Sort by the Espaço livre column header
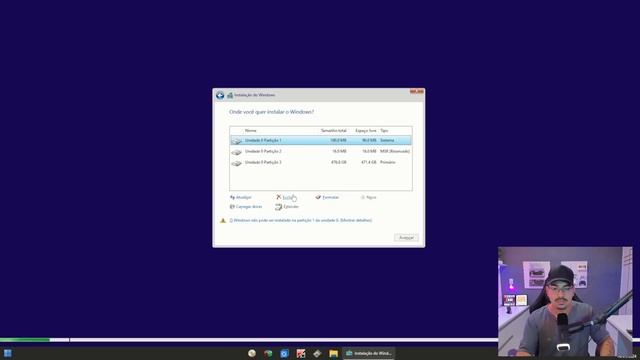The width and height of the screenshot is (640, 360). coord(366,131)
